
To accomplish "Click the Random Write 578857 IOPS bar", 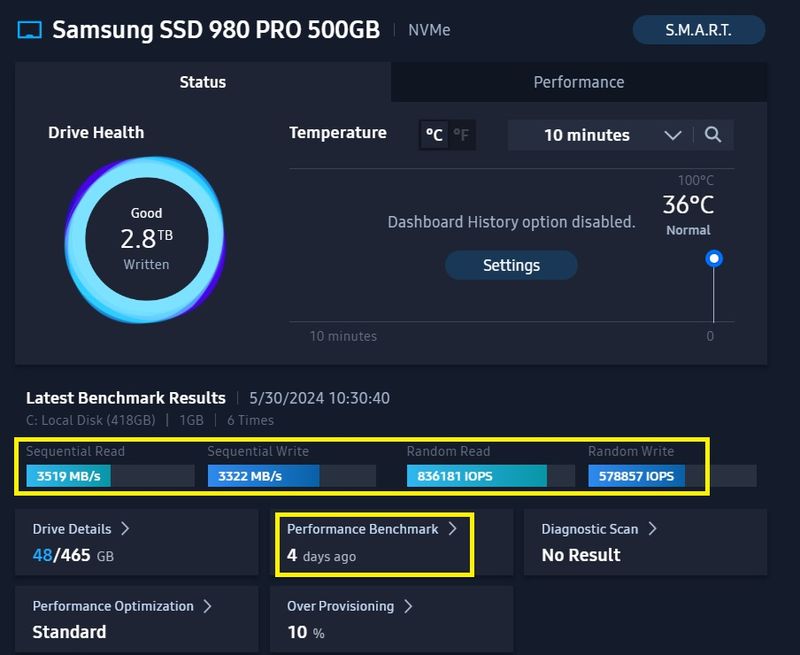I will pyautogui.click(x=672, y=476).
